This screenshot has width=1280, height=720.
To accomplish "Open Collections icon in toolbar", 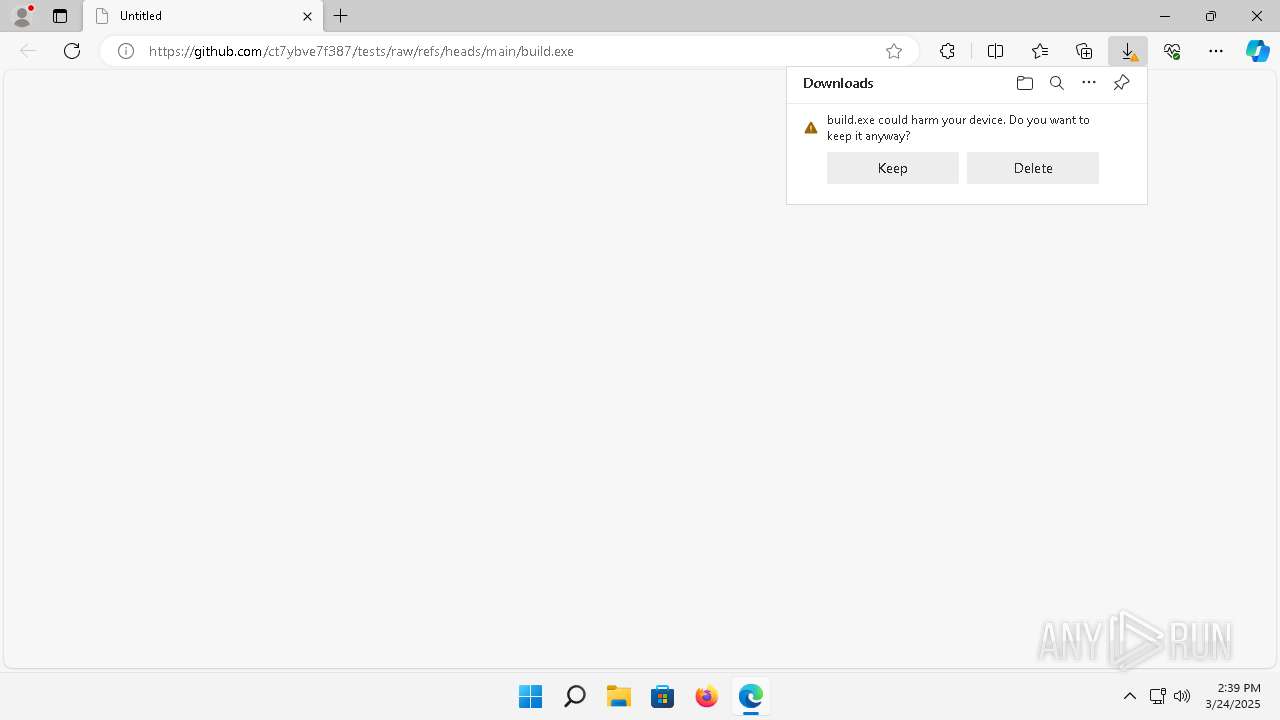I will tap(1084, 51).
